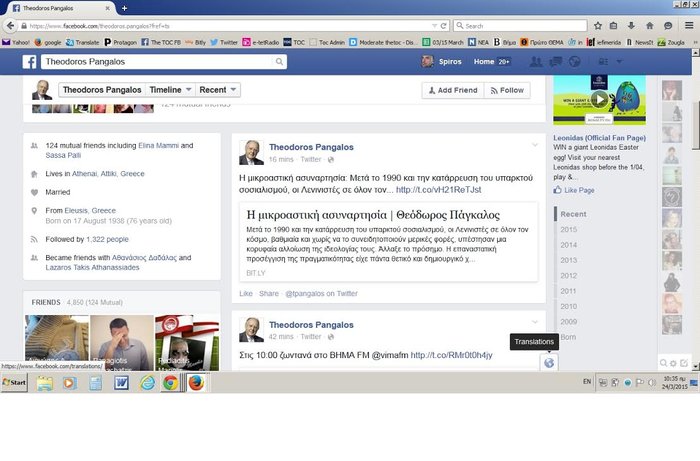Select Recent in the timeline sidebar

(x=573, y=214)
